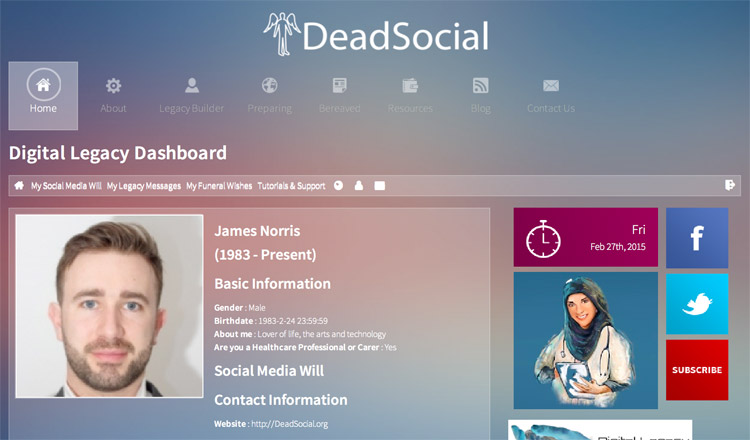This screenshot has height=440, width=750.
Task: Click the logout icon in dashboard toolbar
Action: [x=729, y=185]
